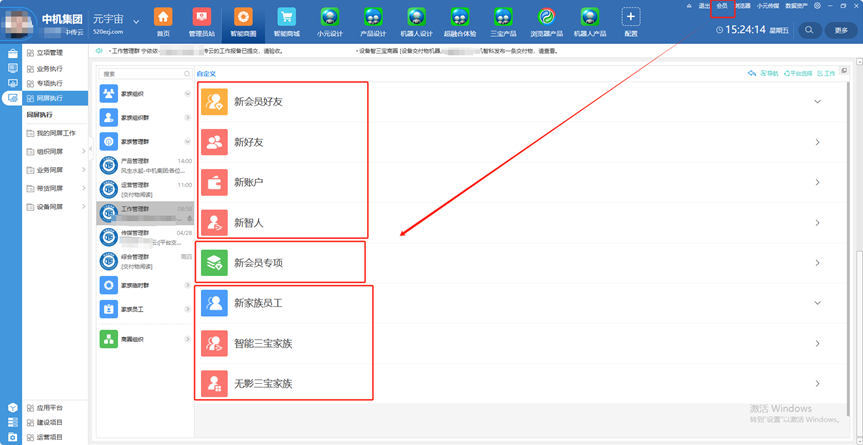This screenshot has width=863, height=445.
Task: Click 会员 in the title bar
Action: click(x=722, y=6)
